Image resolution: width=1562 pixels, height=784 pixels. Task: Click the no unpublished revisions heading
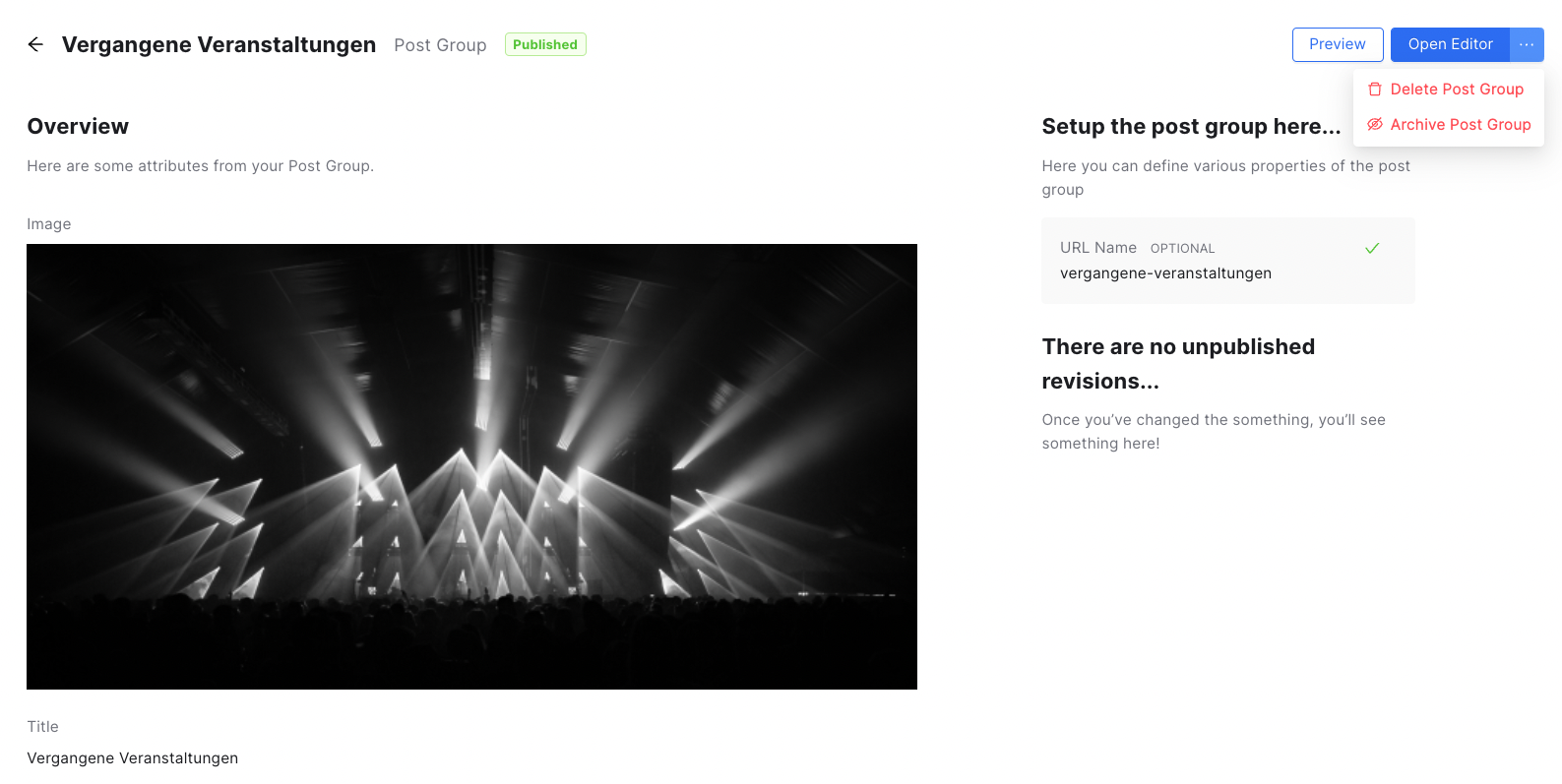pyautogui.click(x=1178, y=363)
